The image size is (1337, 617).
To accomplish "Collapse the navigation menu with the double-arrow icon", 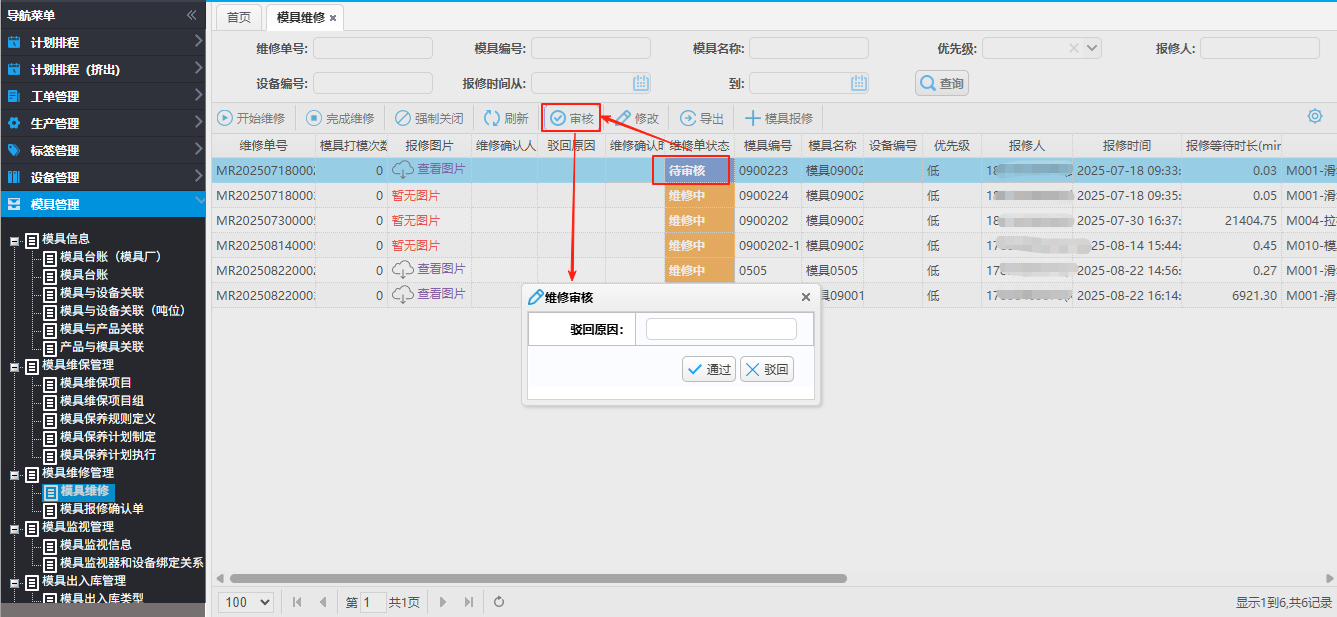I will click(x=192, y=15).
